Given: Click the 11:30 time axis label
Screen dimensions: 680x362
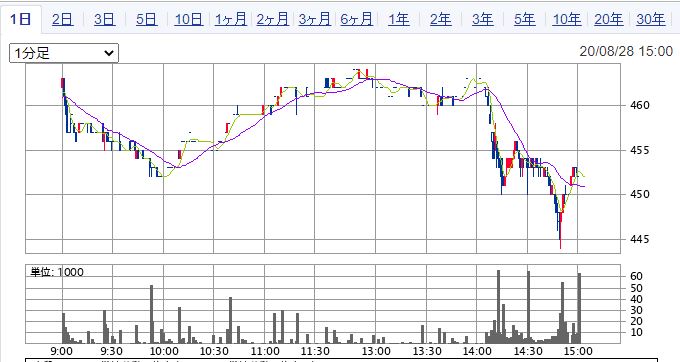Looking at the screenshot, I should pos(315,351).
